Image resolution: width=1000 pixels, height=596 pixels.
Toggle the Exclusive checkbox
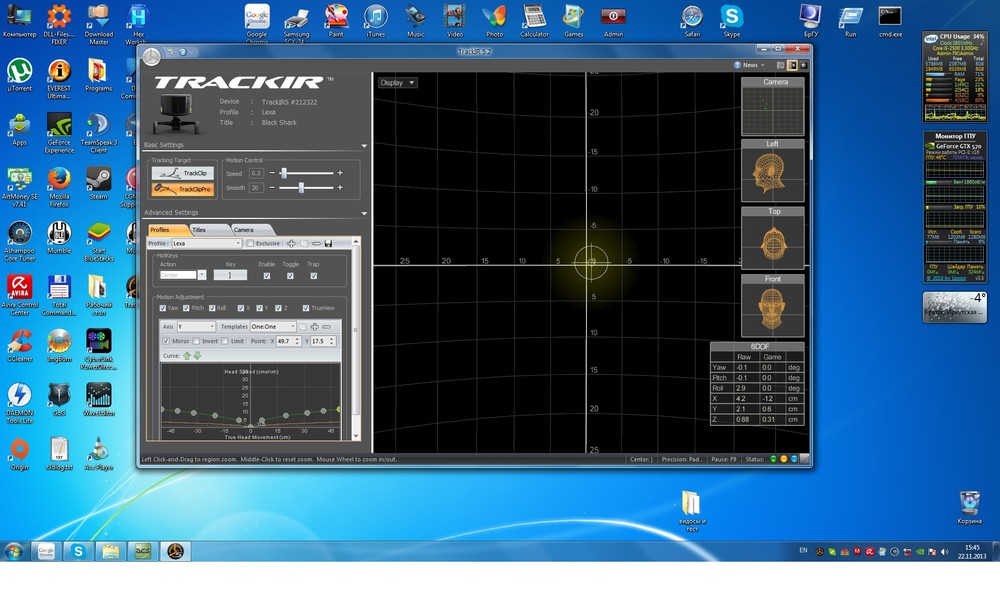pyautogui.click(x=251, y=243)
